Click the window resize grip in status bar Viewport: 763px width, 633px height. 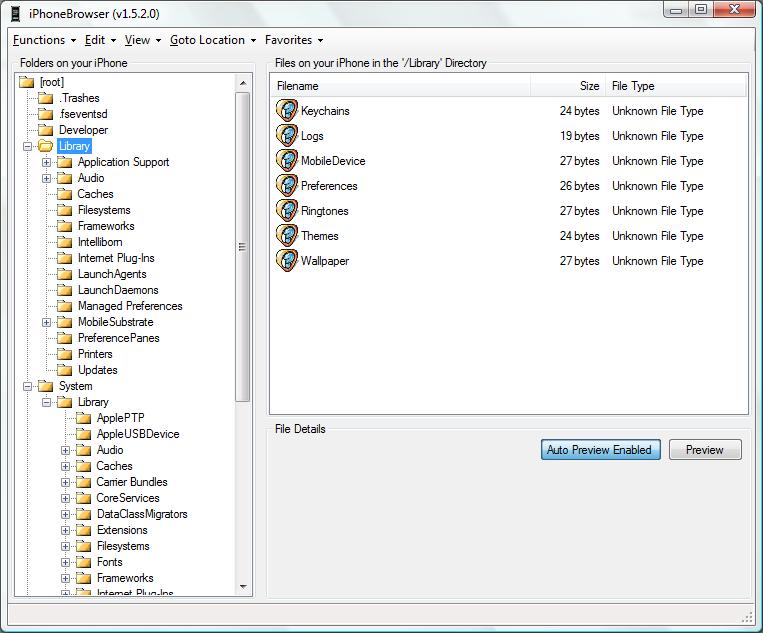click(747, 617)
